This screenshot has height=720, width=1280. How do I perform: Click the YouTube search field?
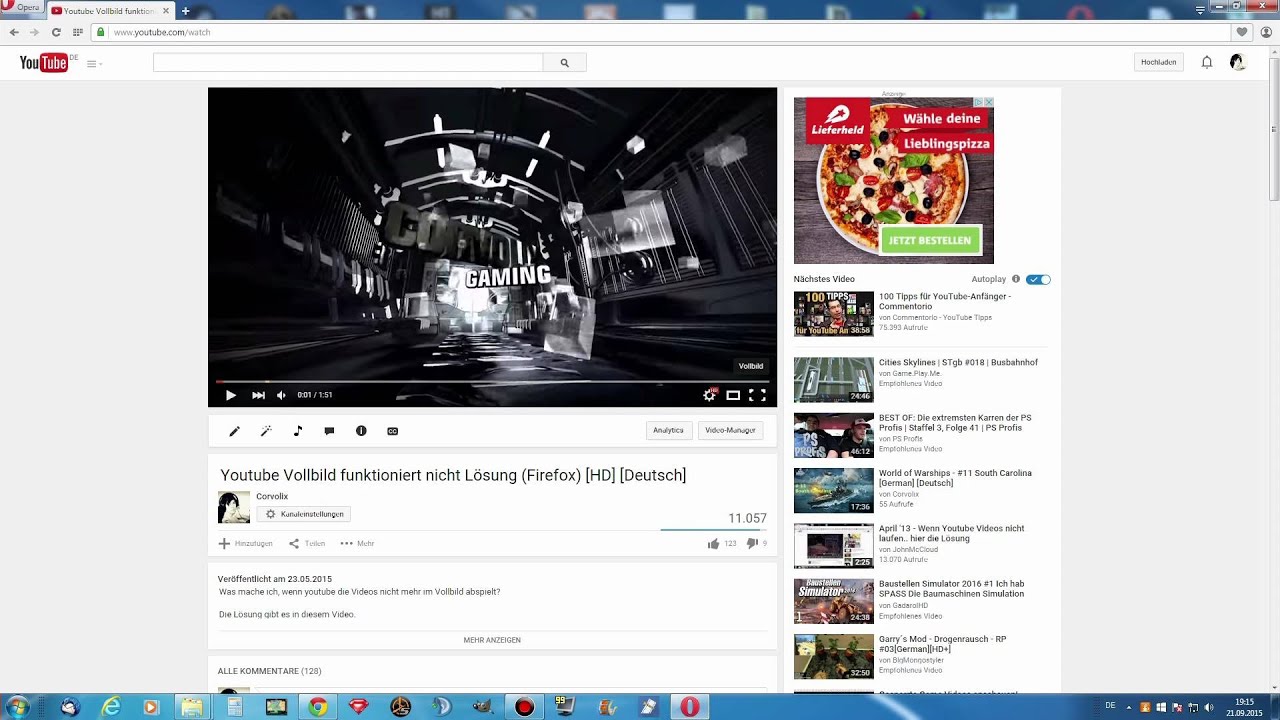pyautogui.click(x=348, y=62)
